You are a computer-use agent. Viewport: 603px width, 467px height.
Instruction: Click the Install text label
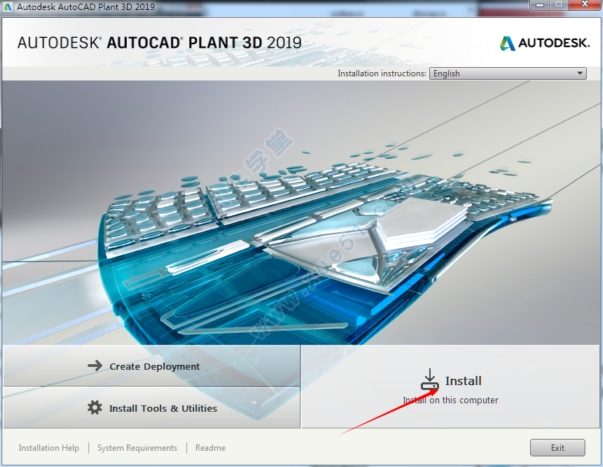pos(463,381)
